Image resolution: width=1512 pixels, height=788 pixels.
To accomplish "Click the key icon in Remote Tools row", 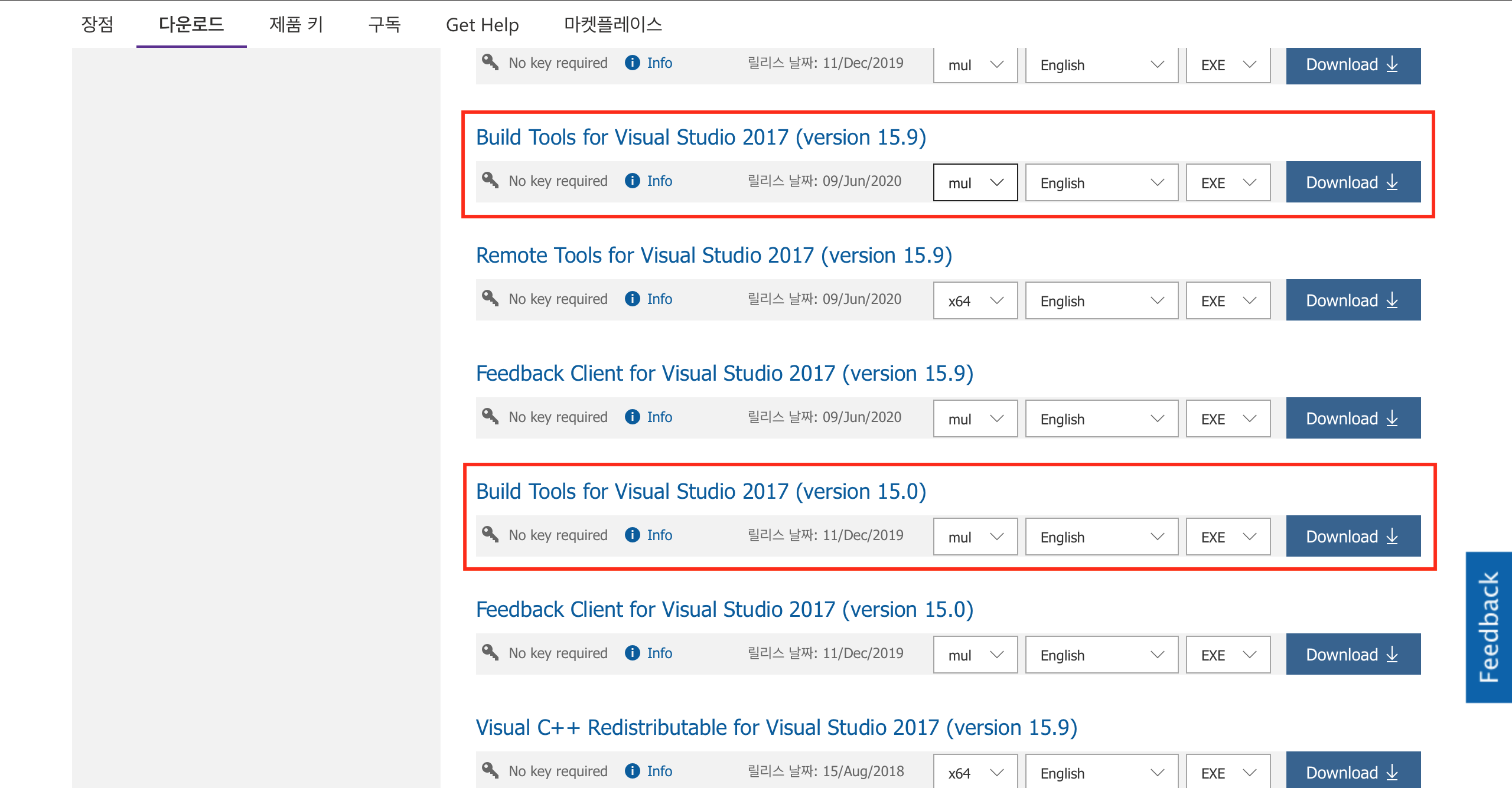I will (490, 297).
